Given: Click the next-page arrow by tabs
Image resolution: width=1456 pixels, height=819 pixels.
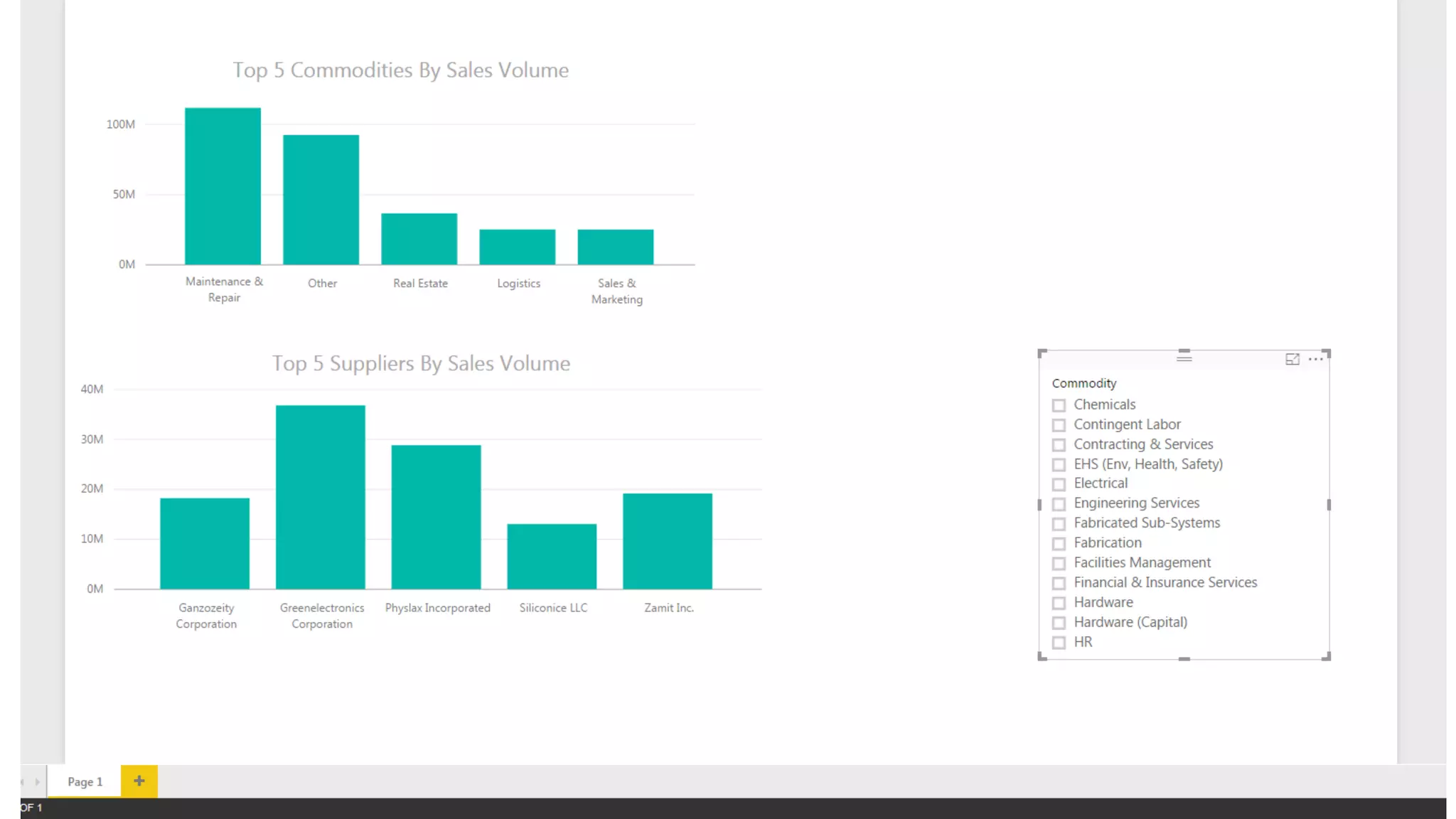Looking at the screenshot, I should (x=38, y=782).
